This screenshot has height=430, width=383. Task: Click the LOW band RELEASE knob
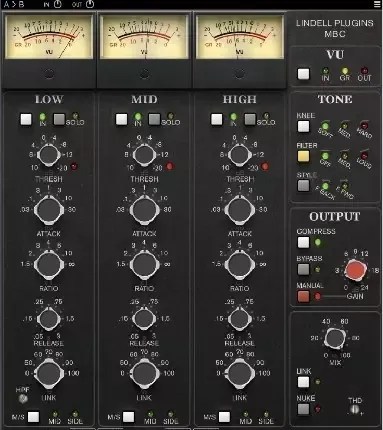click(x=49, y=319)
